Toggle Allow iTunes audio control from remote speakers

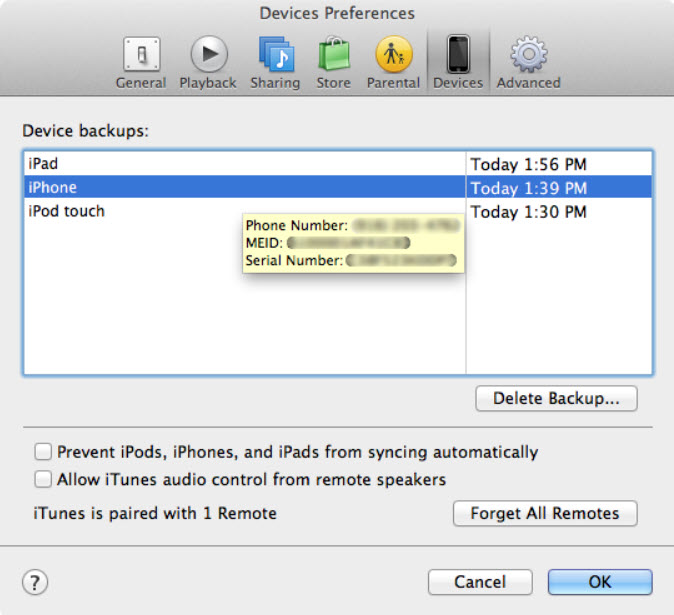(x=43, y=479)
